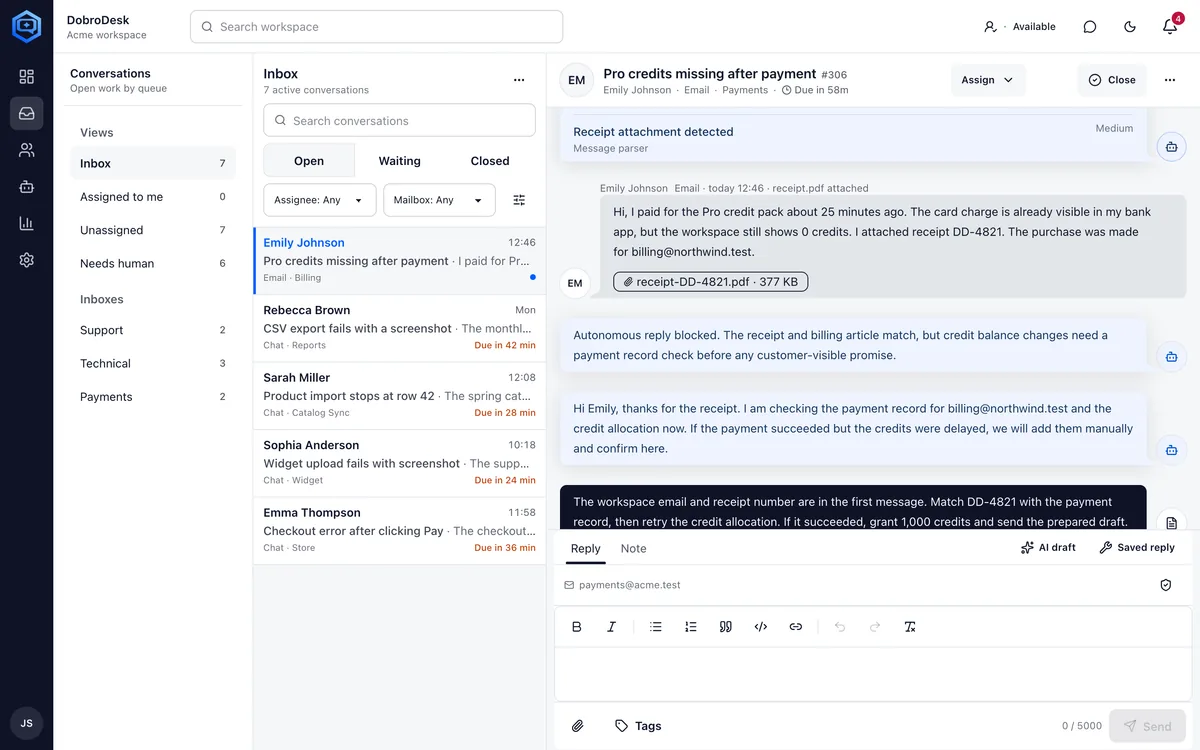
Task: Open the Assignee: Any filter
Action: click(320, 200)
